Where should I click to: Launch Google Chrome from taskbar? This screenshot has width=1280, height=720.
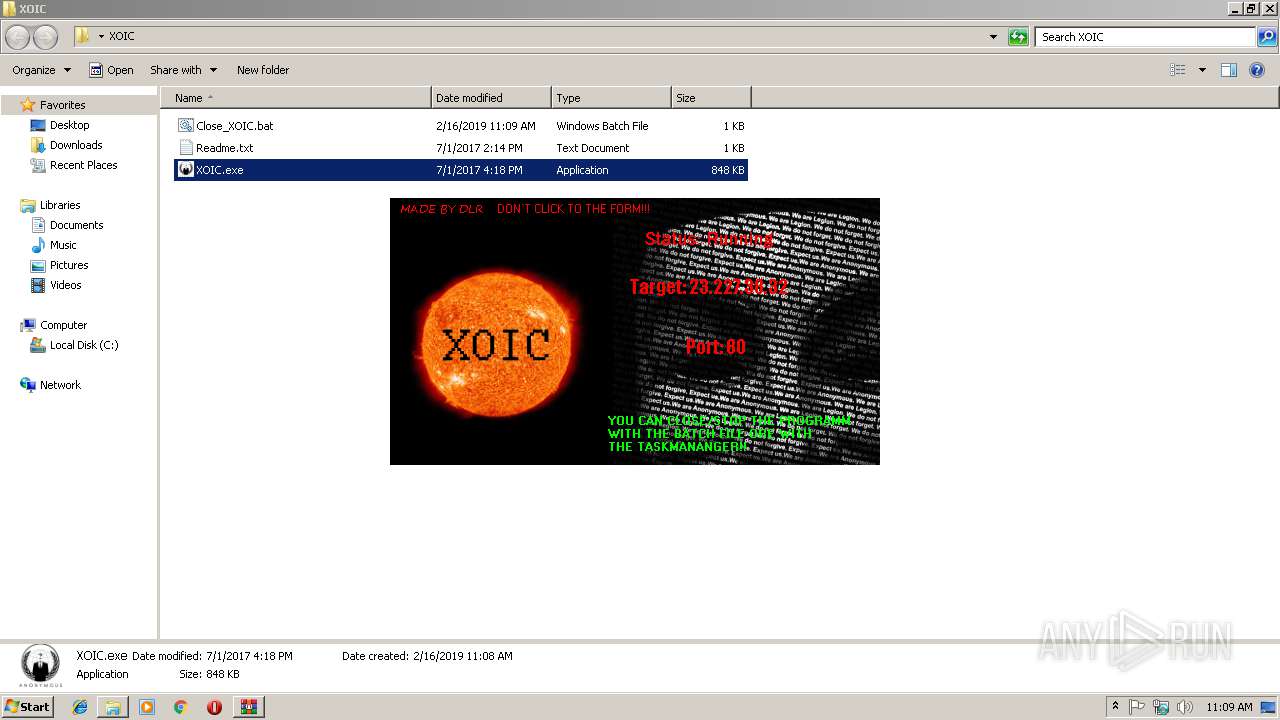180,707
